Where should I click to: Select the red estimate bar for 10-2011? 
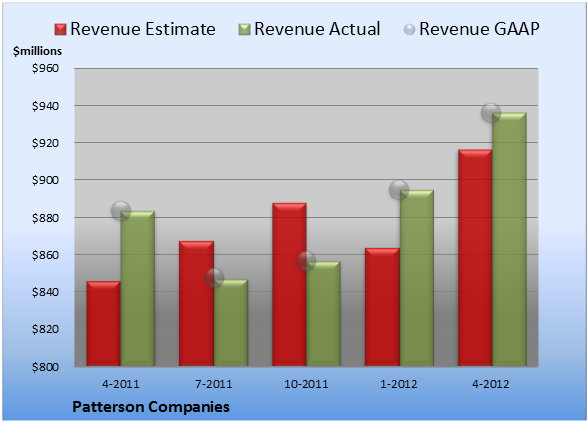pos(289,284)
